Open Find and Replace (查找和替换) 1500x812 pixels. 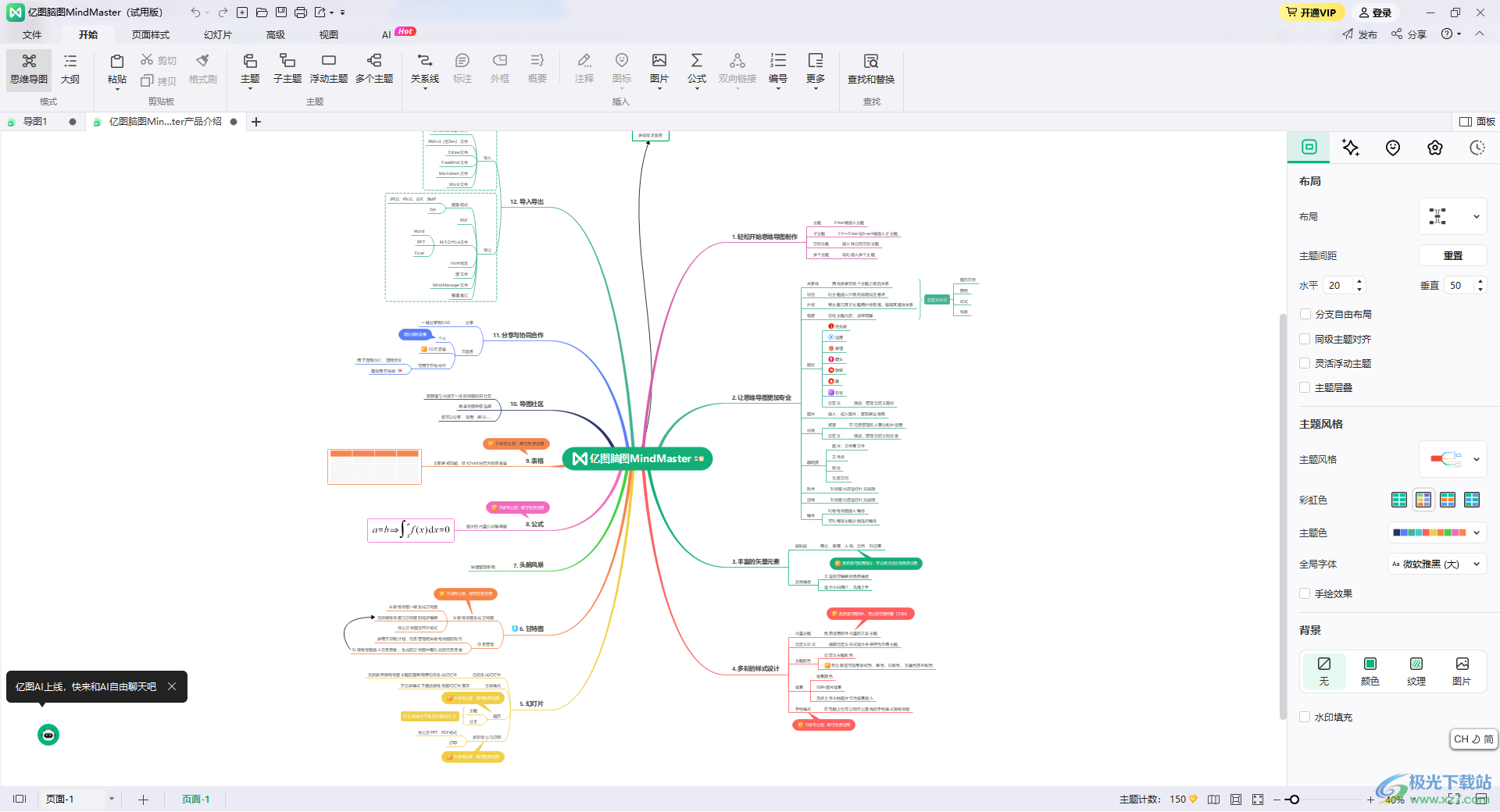point(871,69)
